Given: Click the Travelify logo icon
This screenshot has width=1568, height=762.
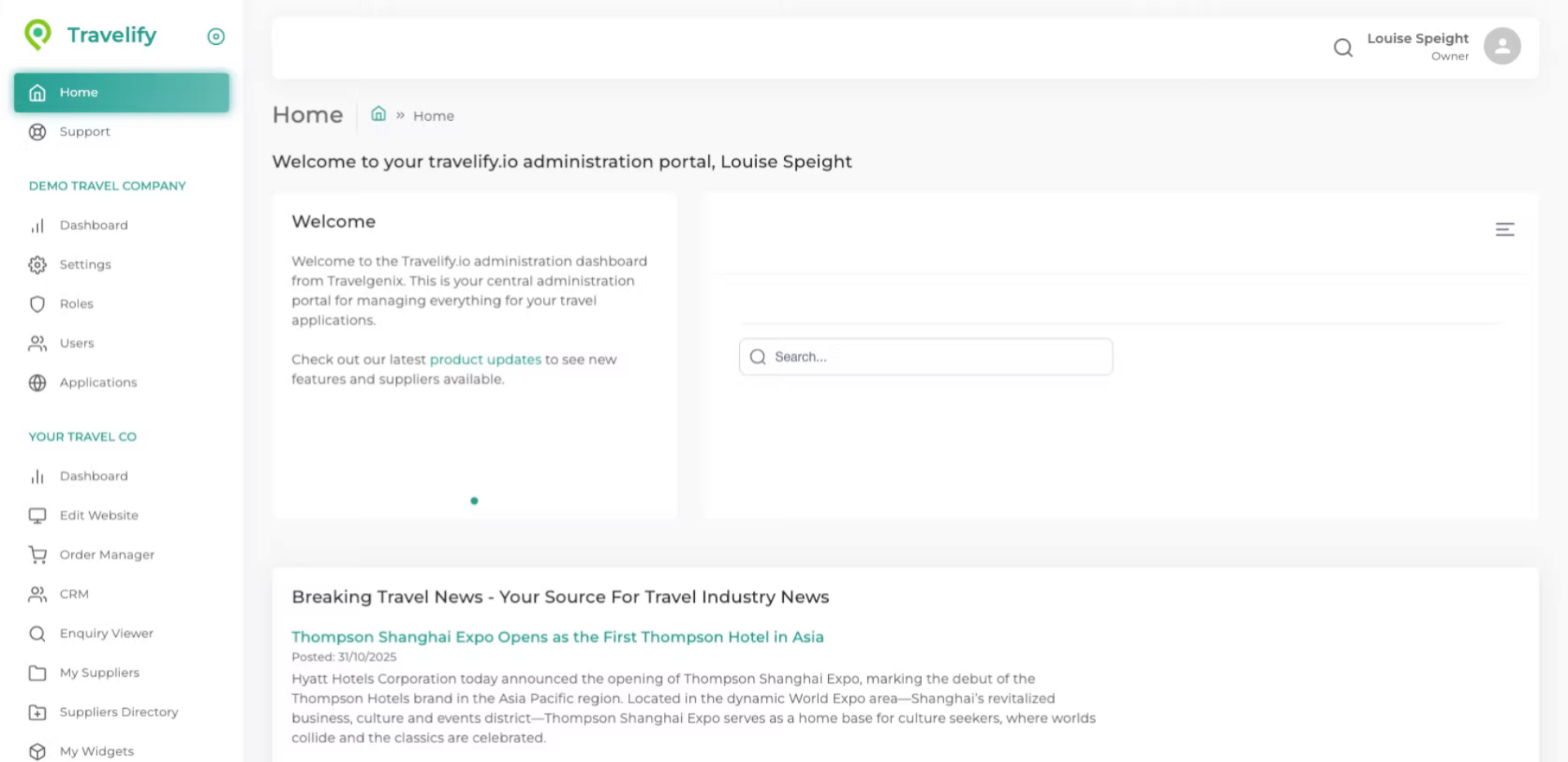Looking at the screenshot, I should tap(38, 34).
